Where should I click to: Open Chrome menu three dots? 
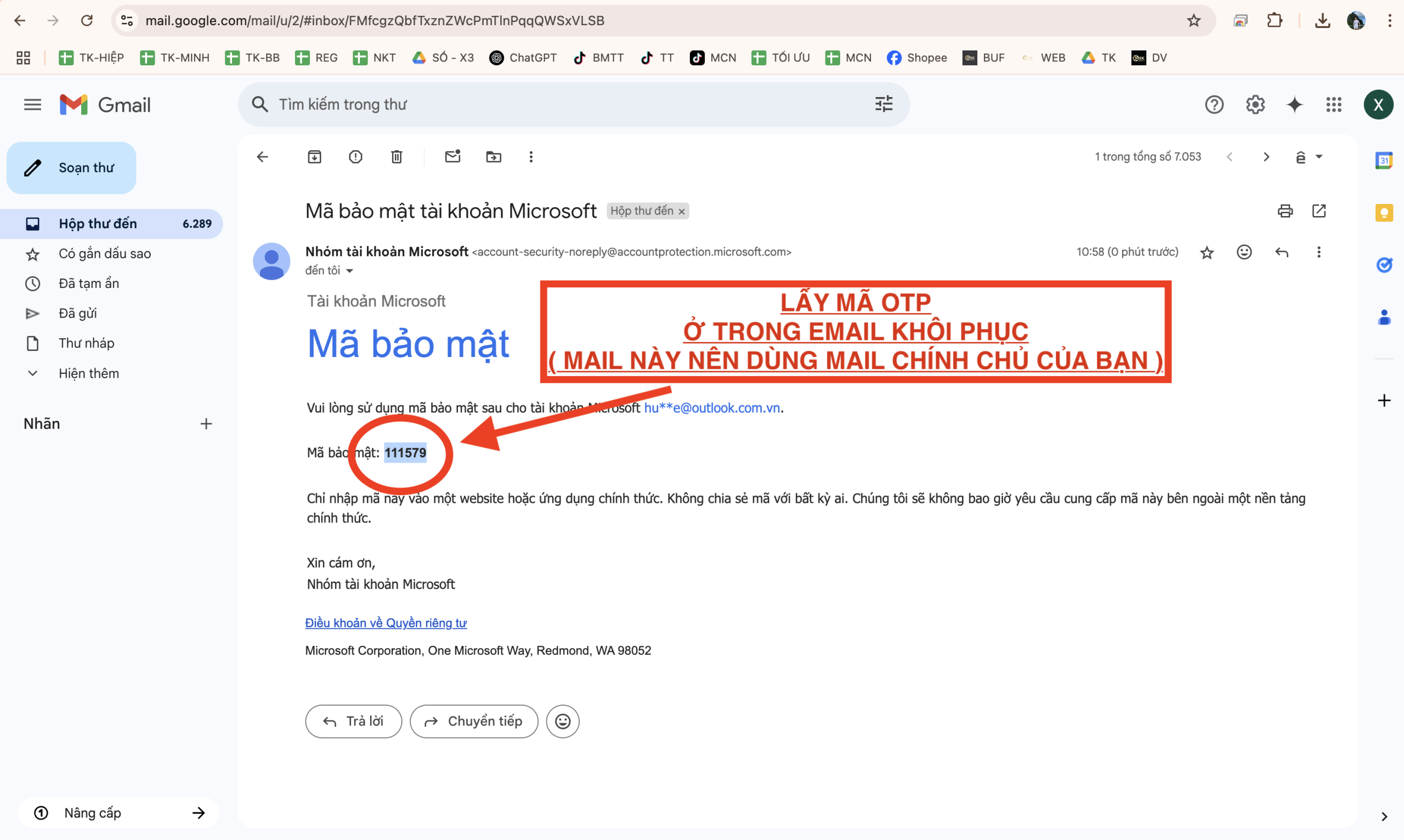(x=1390, y=21)
